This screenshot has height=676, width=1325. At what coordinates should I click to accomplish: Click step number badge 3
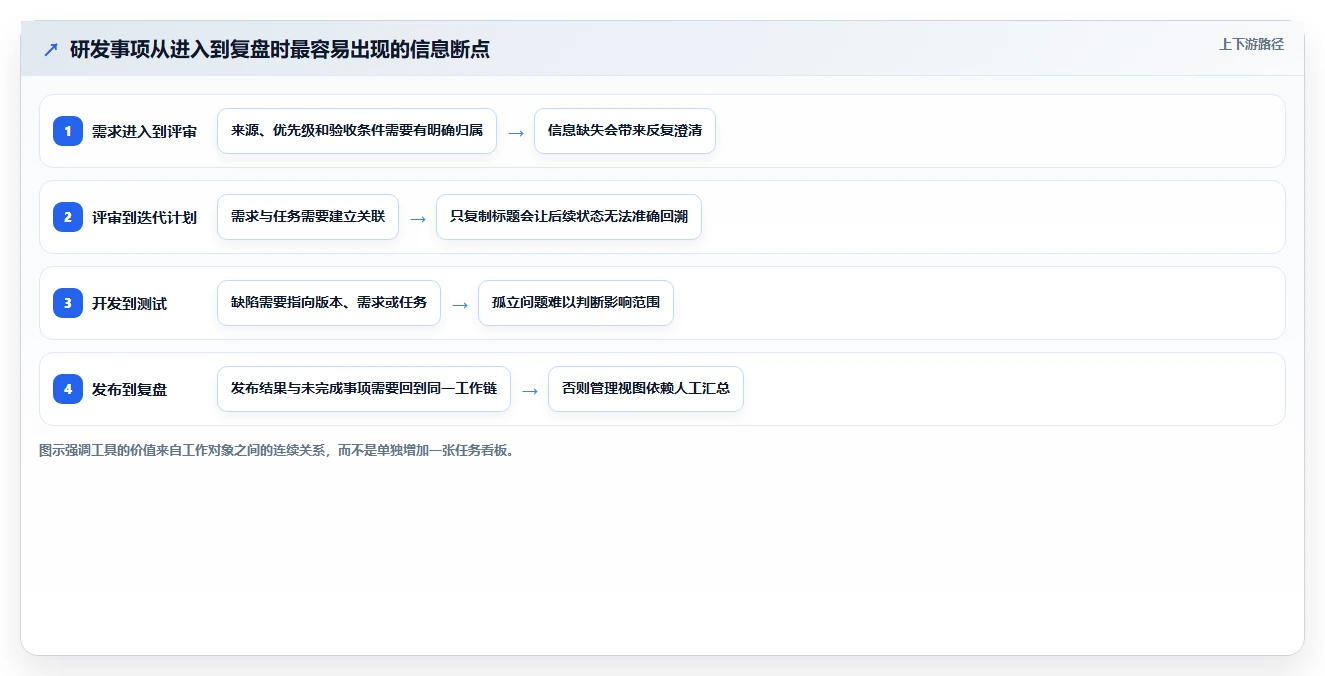(68, 303)
